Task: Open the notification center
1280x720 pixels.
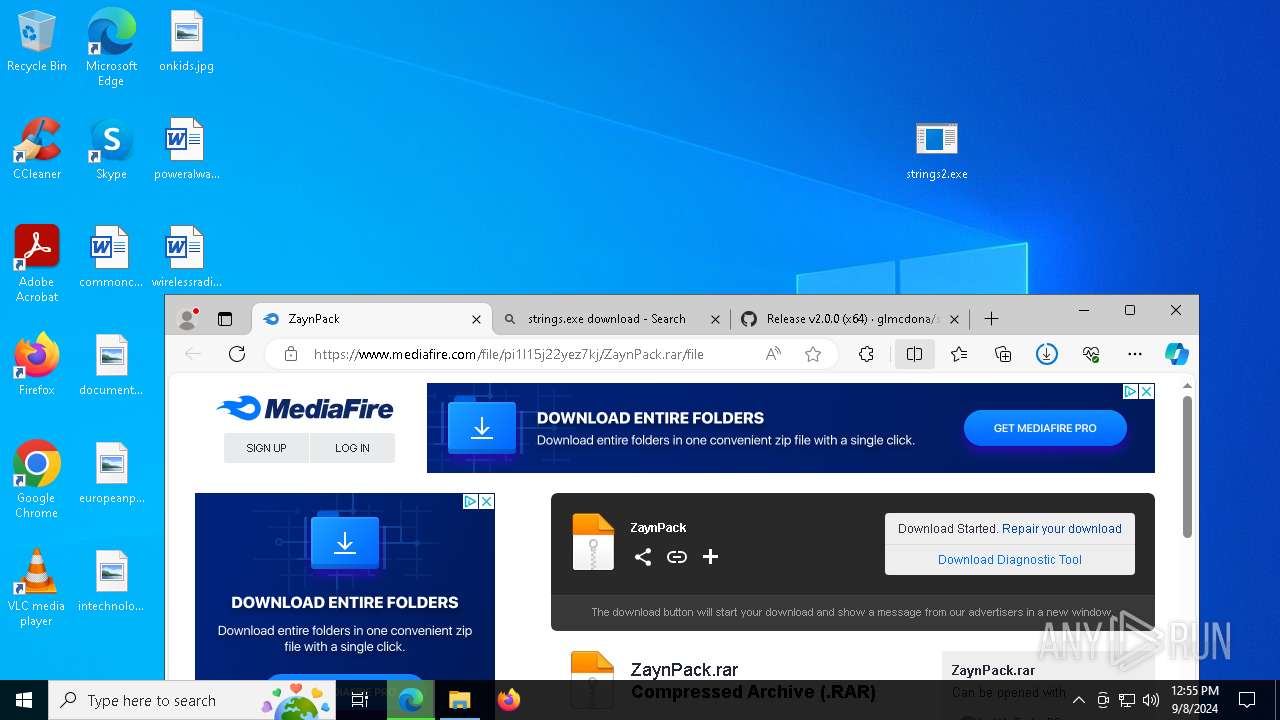Action: [x=1247, y=700]
